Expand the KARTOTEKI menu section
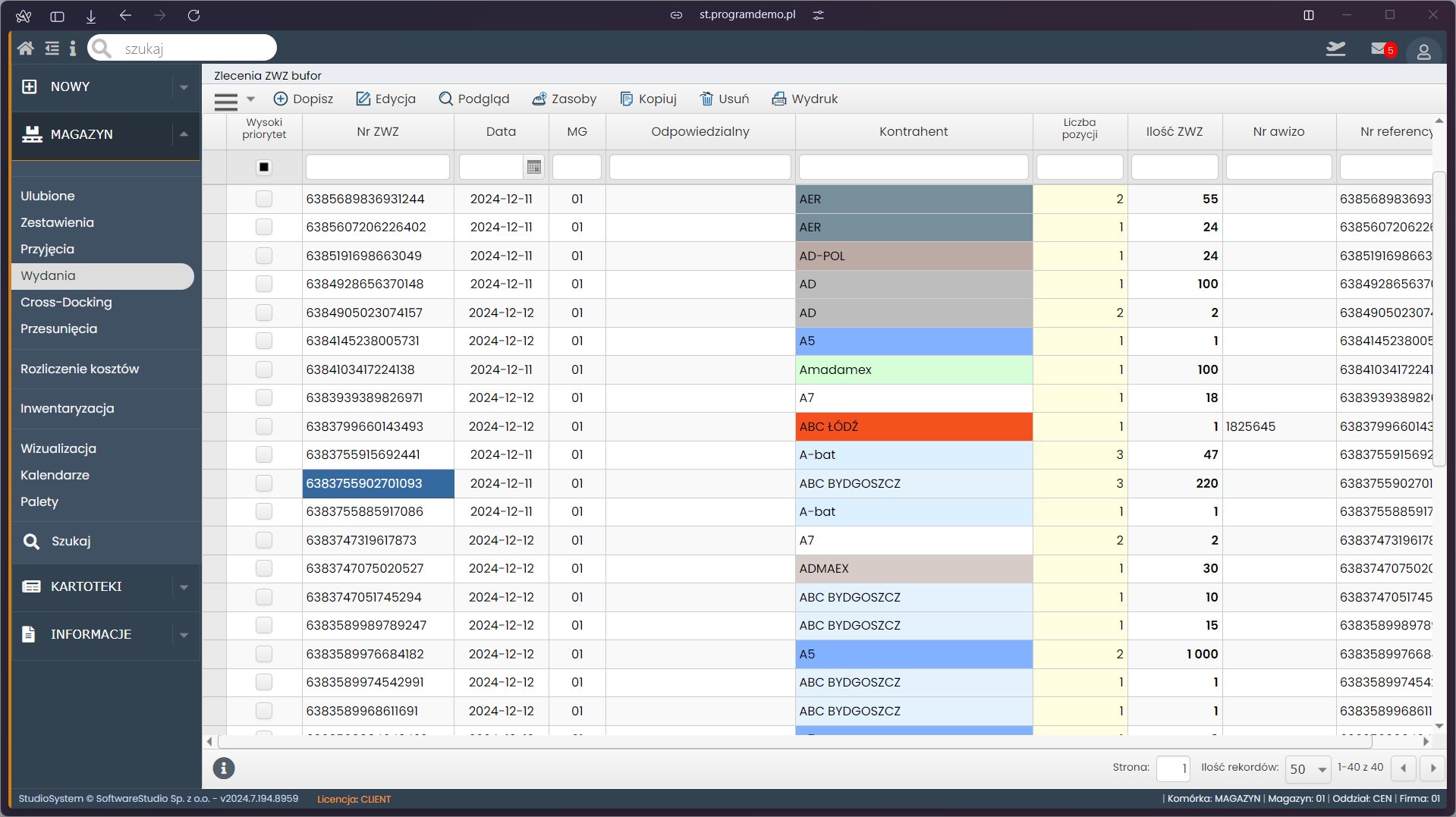This screenshot has width=1456, height=817. (184, 587)
